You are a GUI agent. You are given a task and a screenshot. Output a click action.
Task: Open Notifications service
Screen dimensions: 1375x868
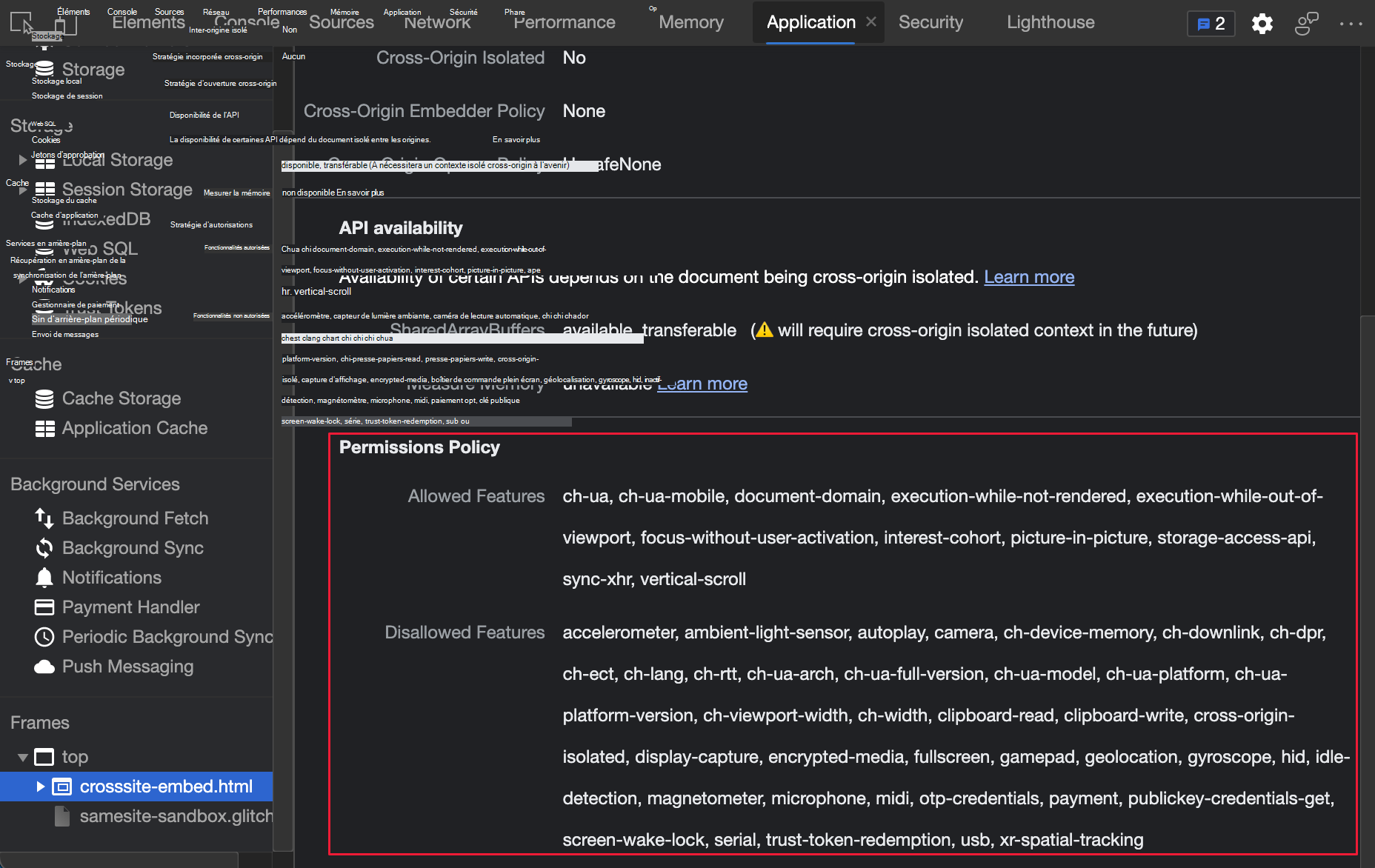(x=112, y=578)
